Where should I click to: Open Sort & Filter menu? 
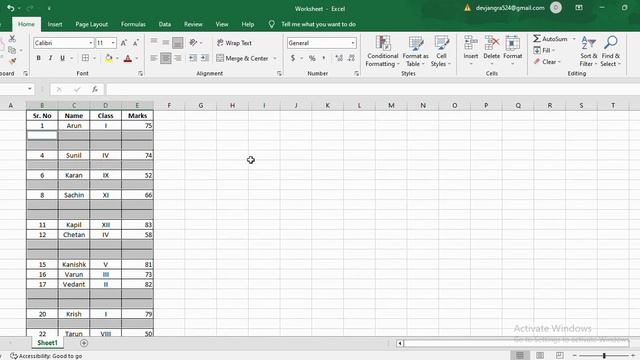point(589,51)
